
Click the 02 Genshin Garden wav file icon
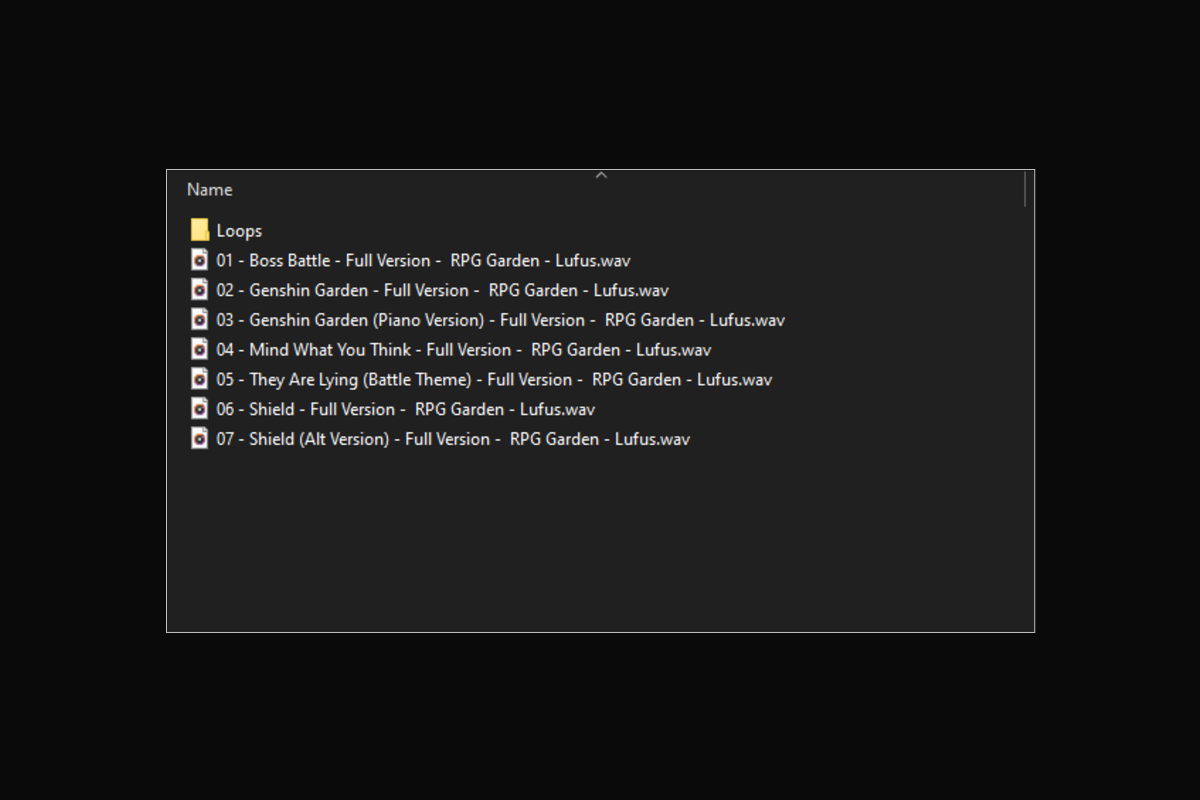click(200, 290)
